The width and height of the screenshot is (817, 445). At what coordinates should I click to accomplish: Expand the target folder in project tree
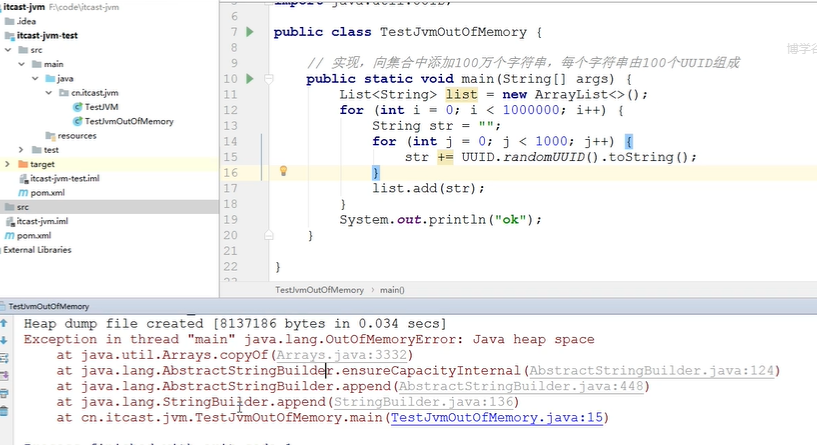[x=9, y=164]
